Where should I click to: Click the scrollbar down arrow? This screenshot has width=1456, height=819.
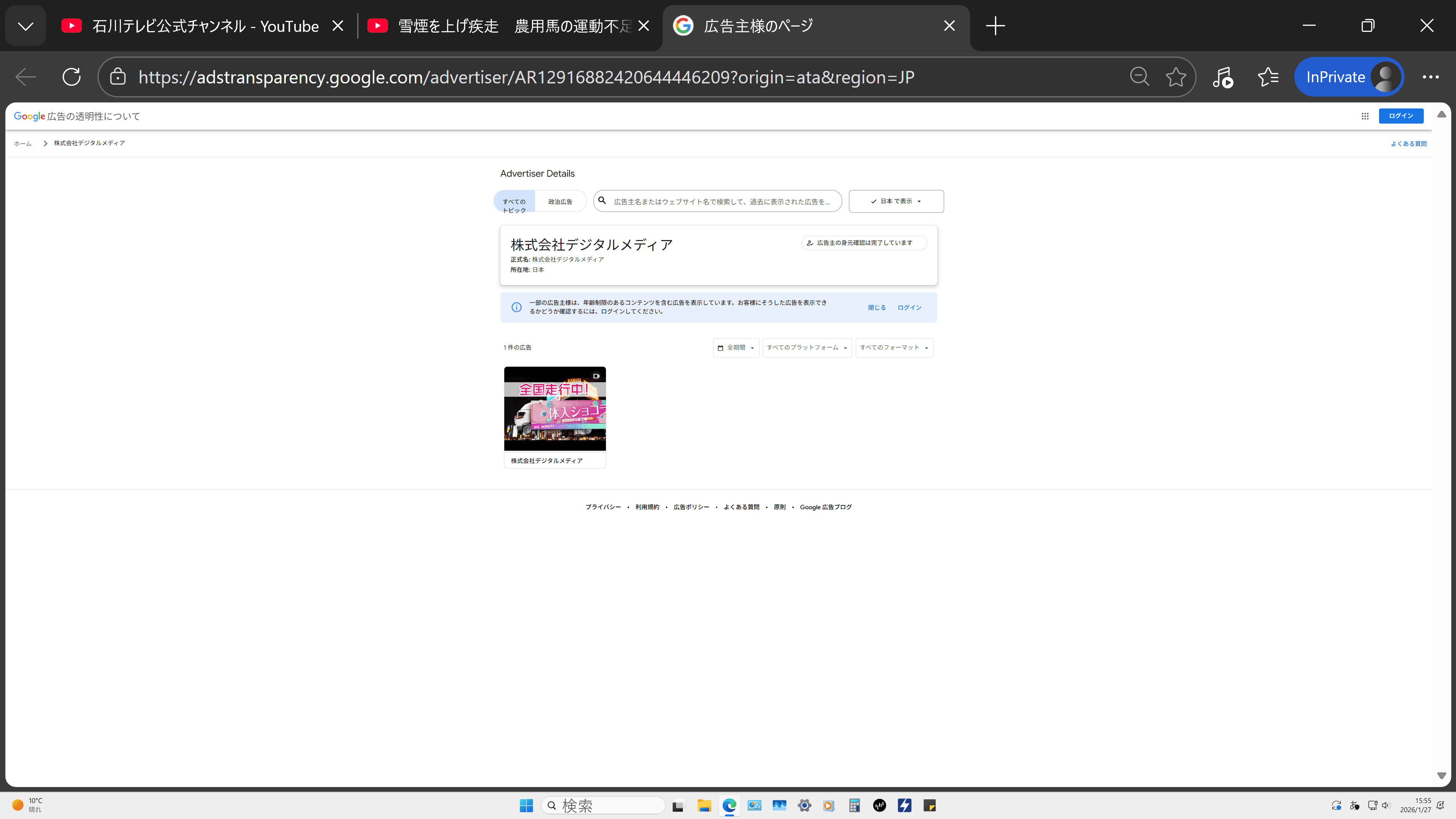click(1442, 775)
